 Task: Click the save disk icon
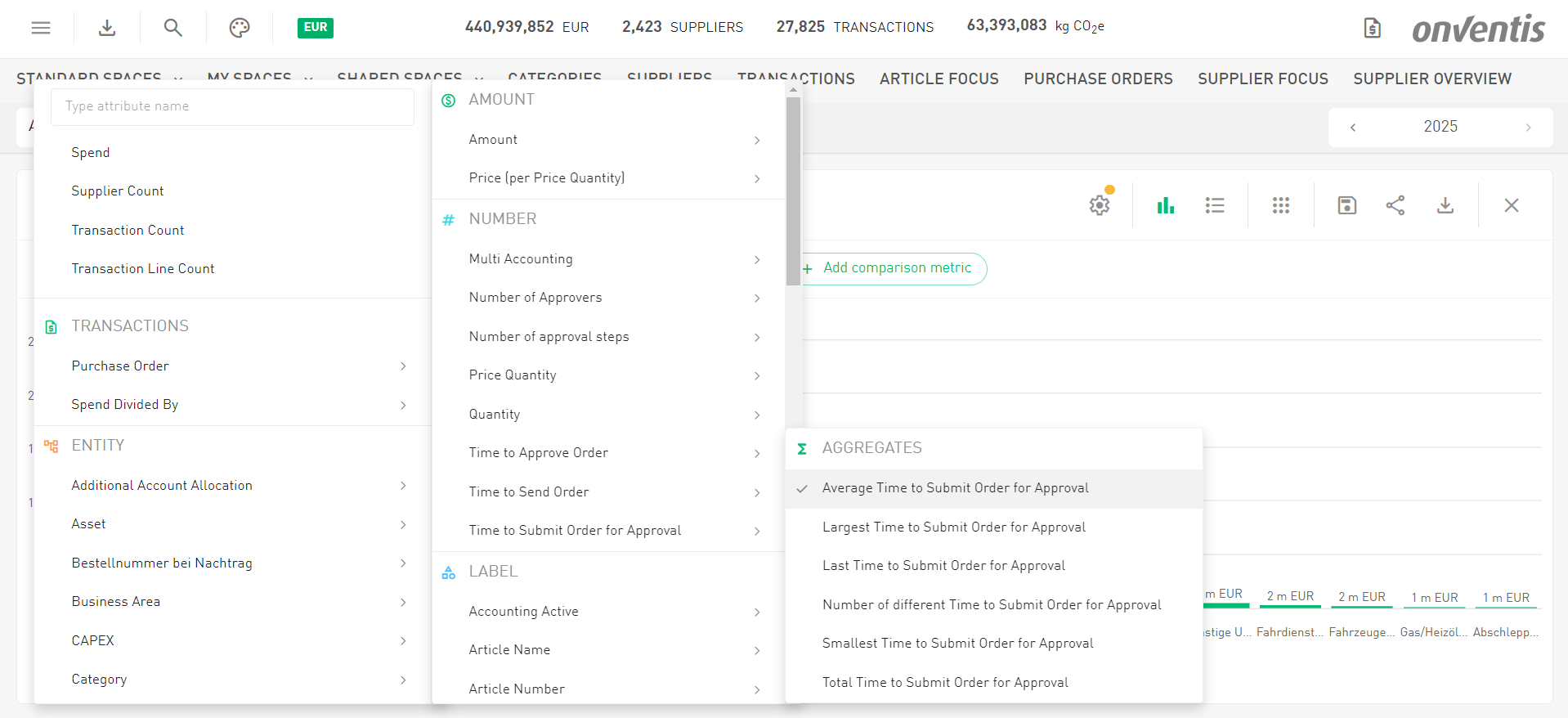1346,205
